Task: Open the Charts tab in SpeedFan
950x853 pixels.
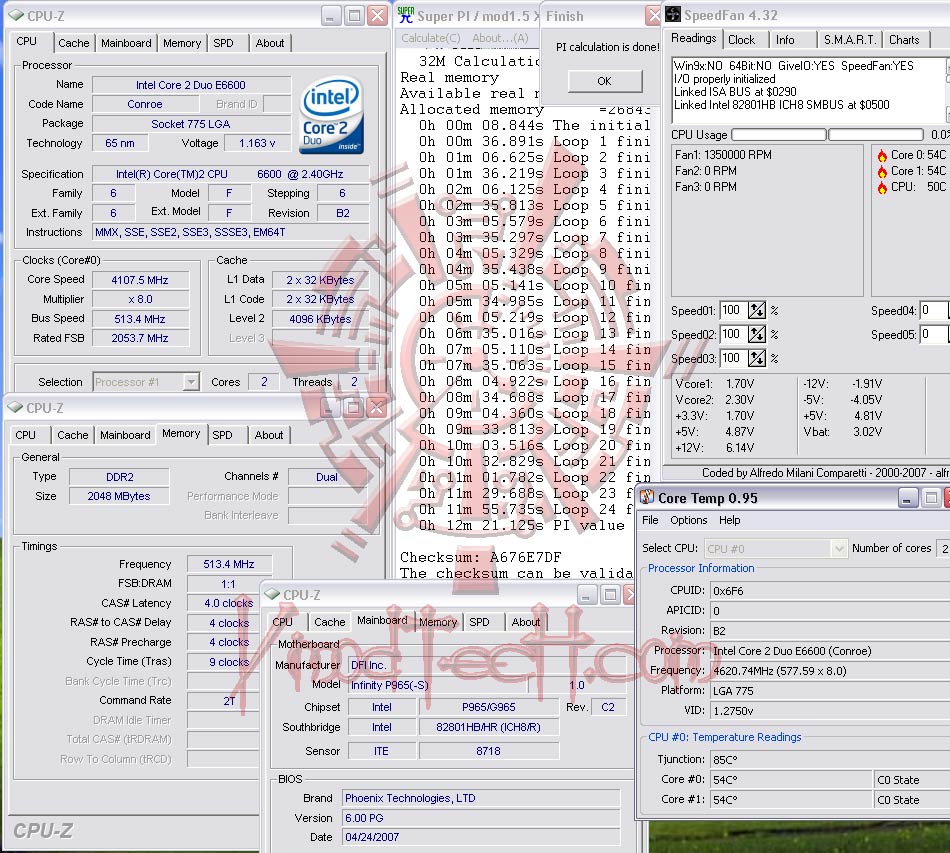Action: click(x=904, y=40)
